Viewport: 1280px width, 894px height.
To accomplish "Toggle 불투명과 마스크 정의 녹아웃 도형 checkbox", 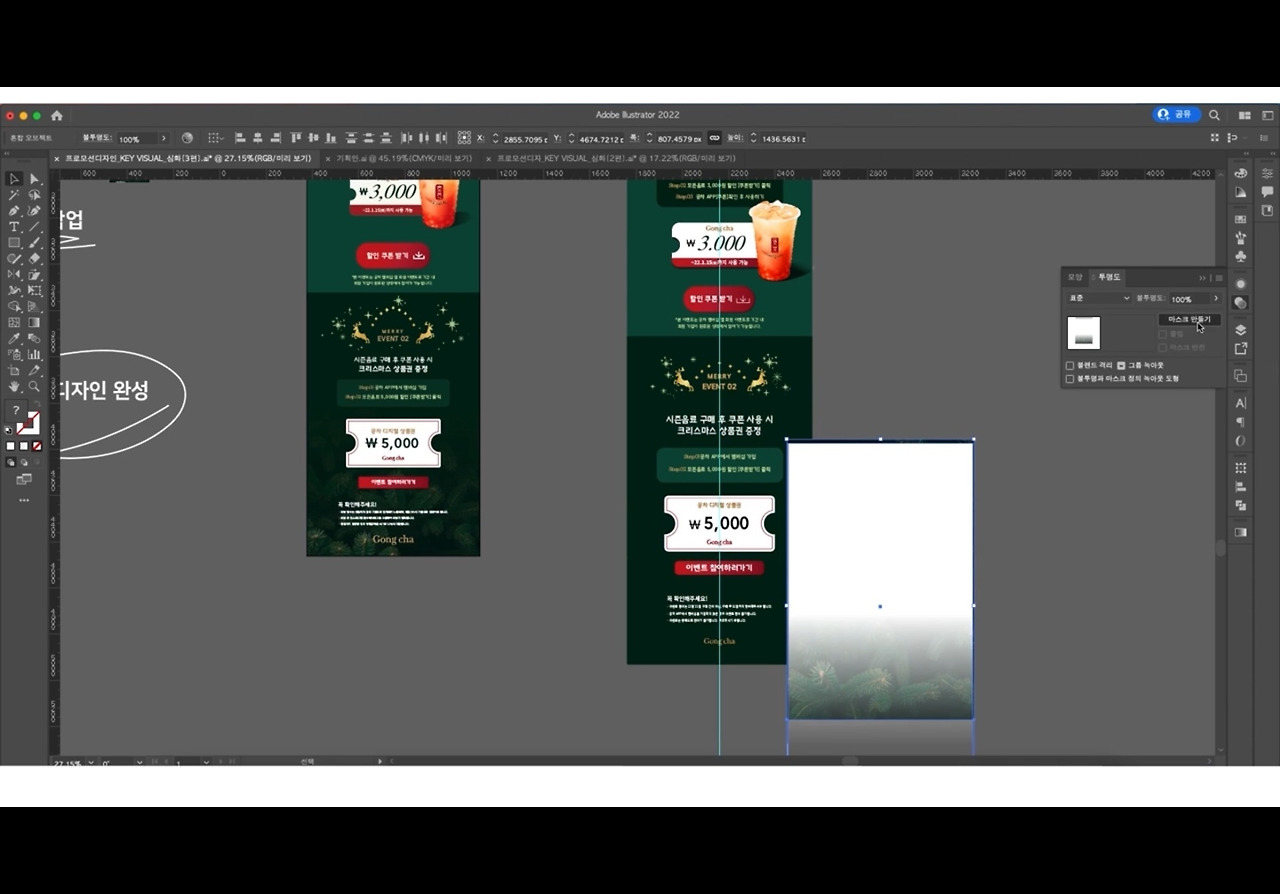I will [1070, 379].
